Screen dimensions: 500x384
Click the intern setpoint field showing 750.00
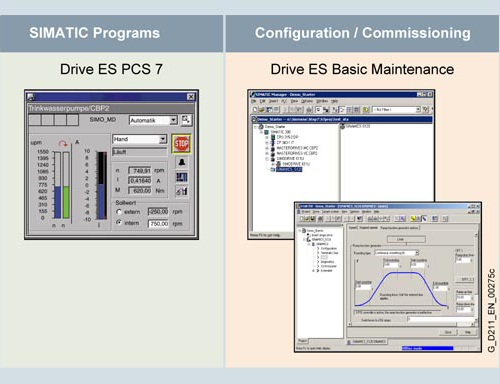158,223
